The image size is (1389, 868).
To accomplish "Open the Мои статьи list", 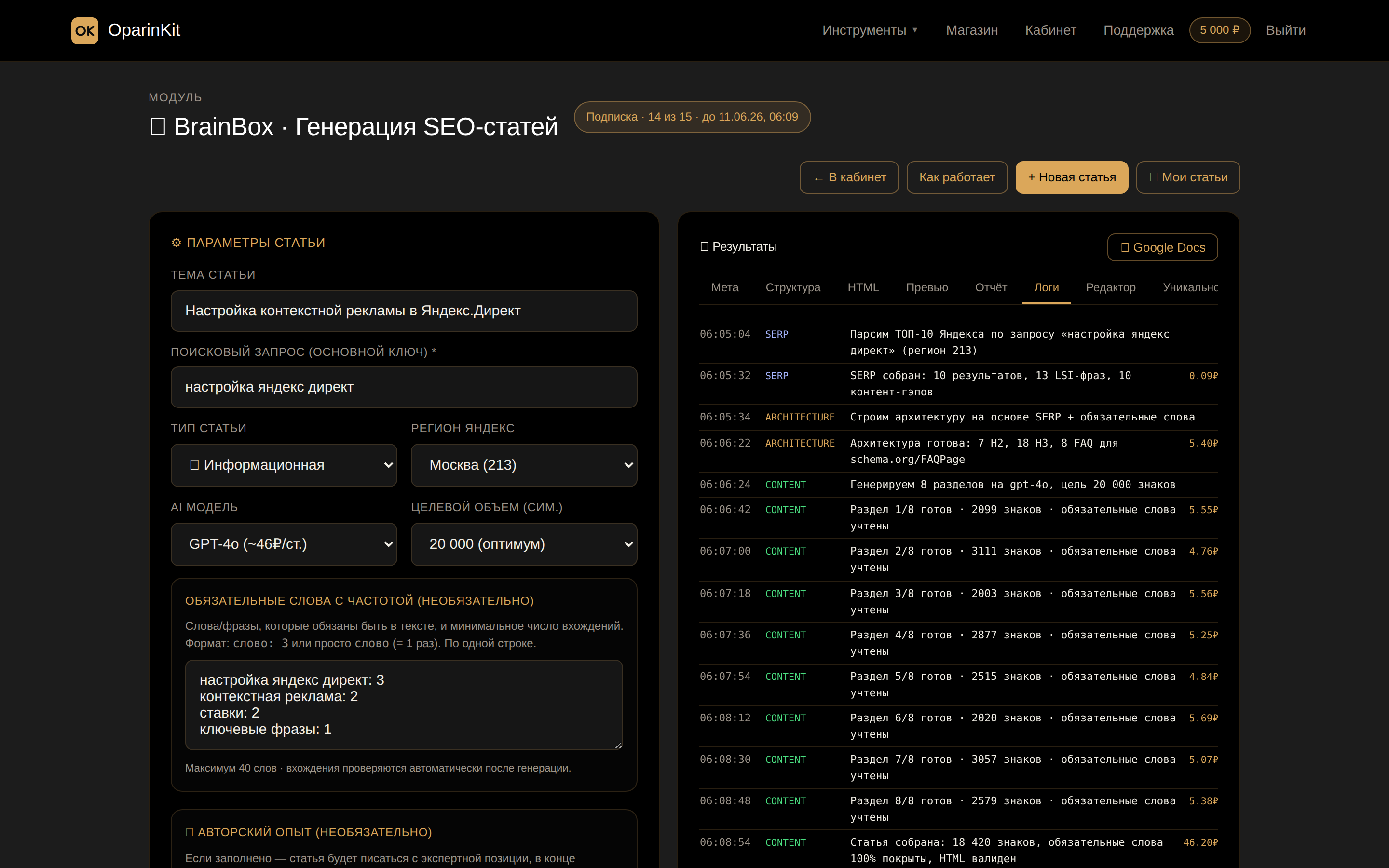I will tap(1188, 177).
